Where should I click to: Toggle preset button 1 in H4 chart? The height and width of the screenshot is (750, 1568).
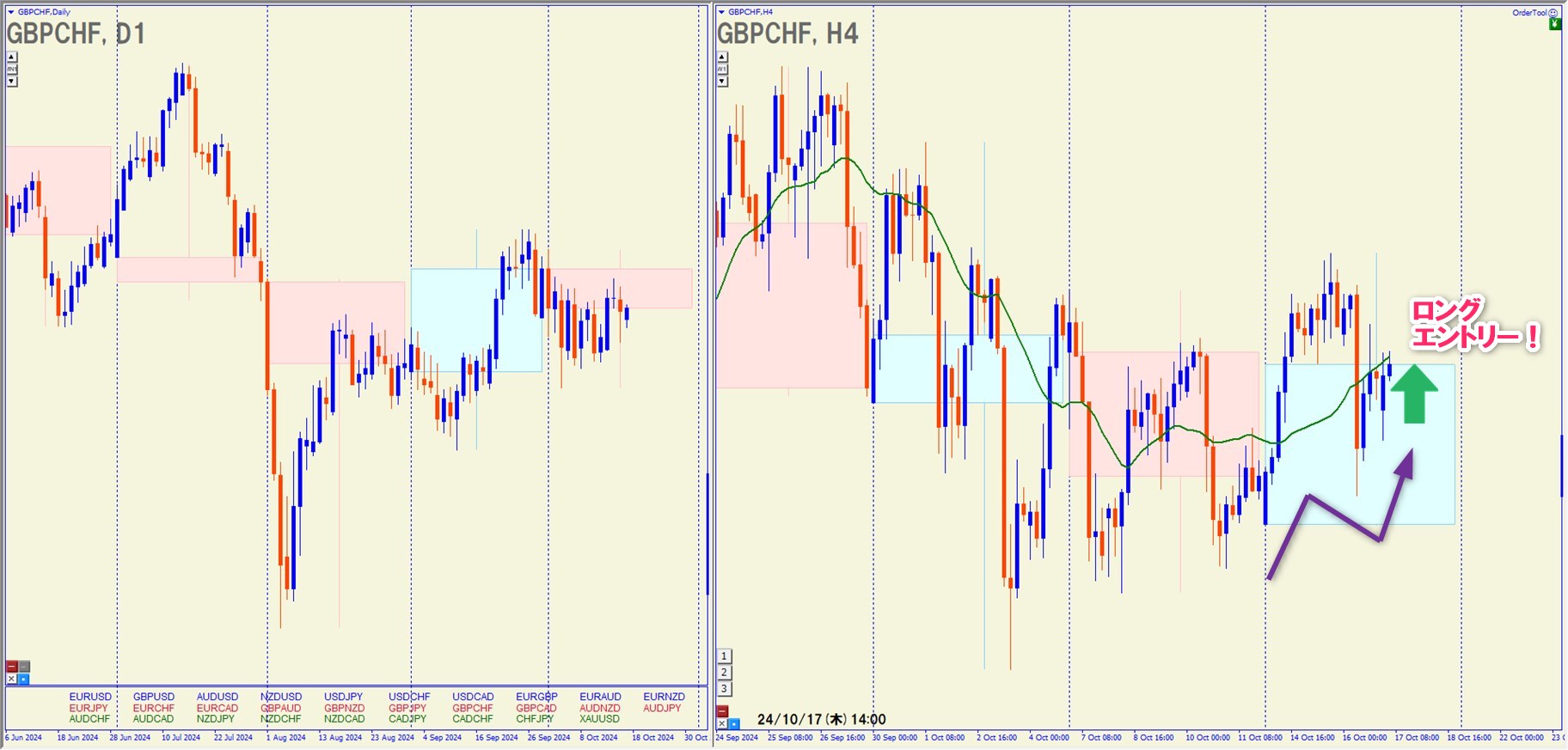724,656
